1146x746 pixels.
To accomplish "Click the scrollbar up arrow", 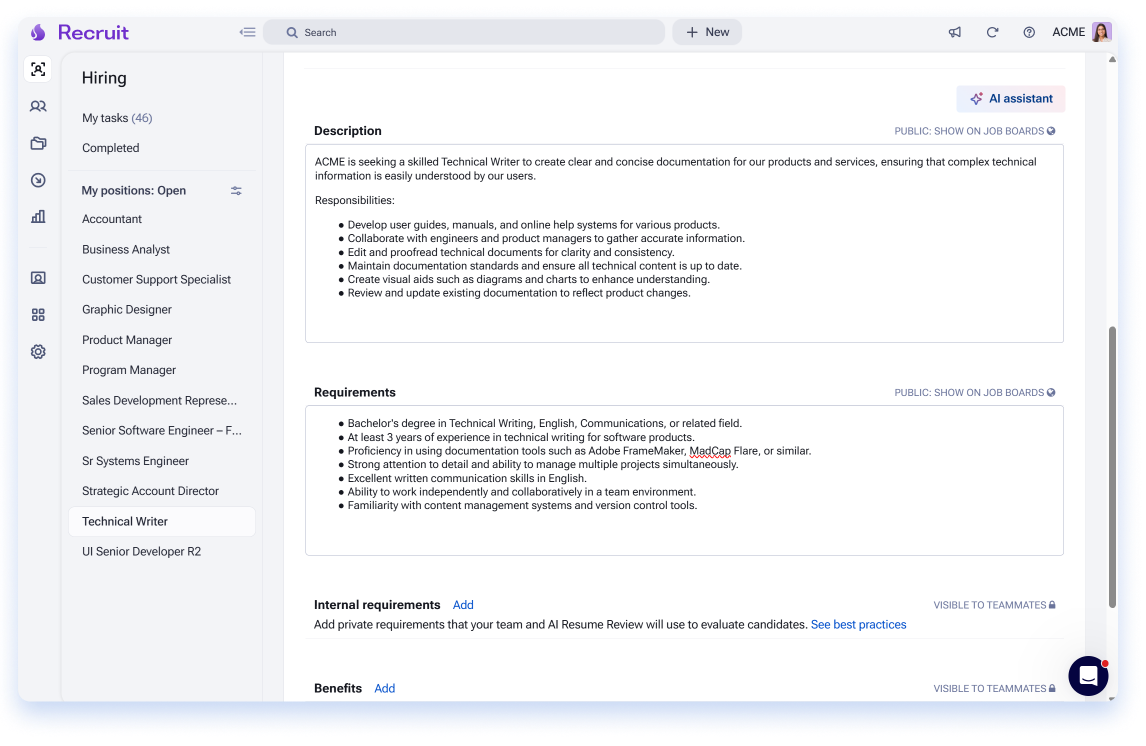I will click(1112, 60).
